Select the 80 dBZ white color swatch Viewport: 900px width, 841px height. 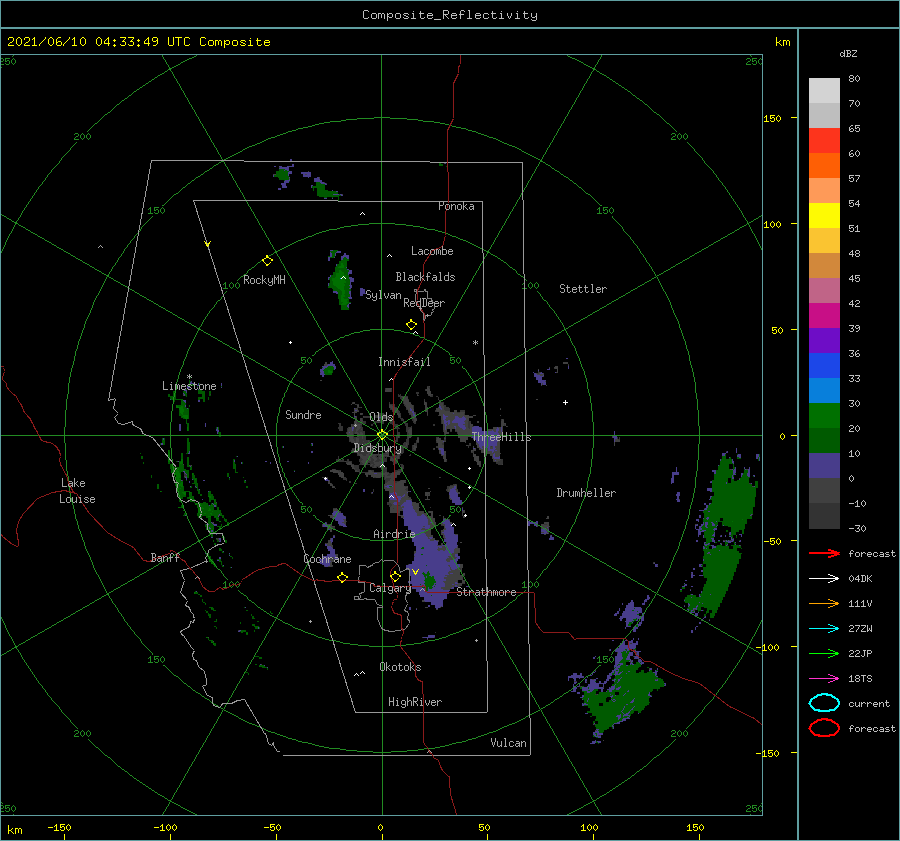824,91
